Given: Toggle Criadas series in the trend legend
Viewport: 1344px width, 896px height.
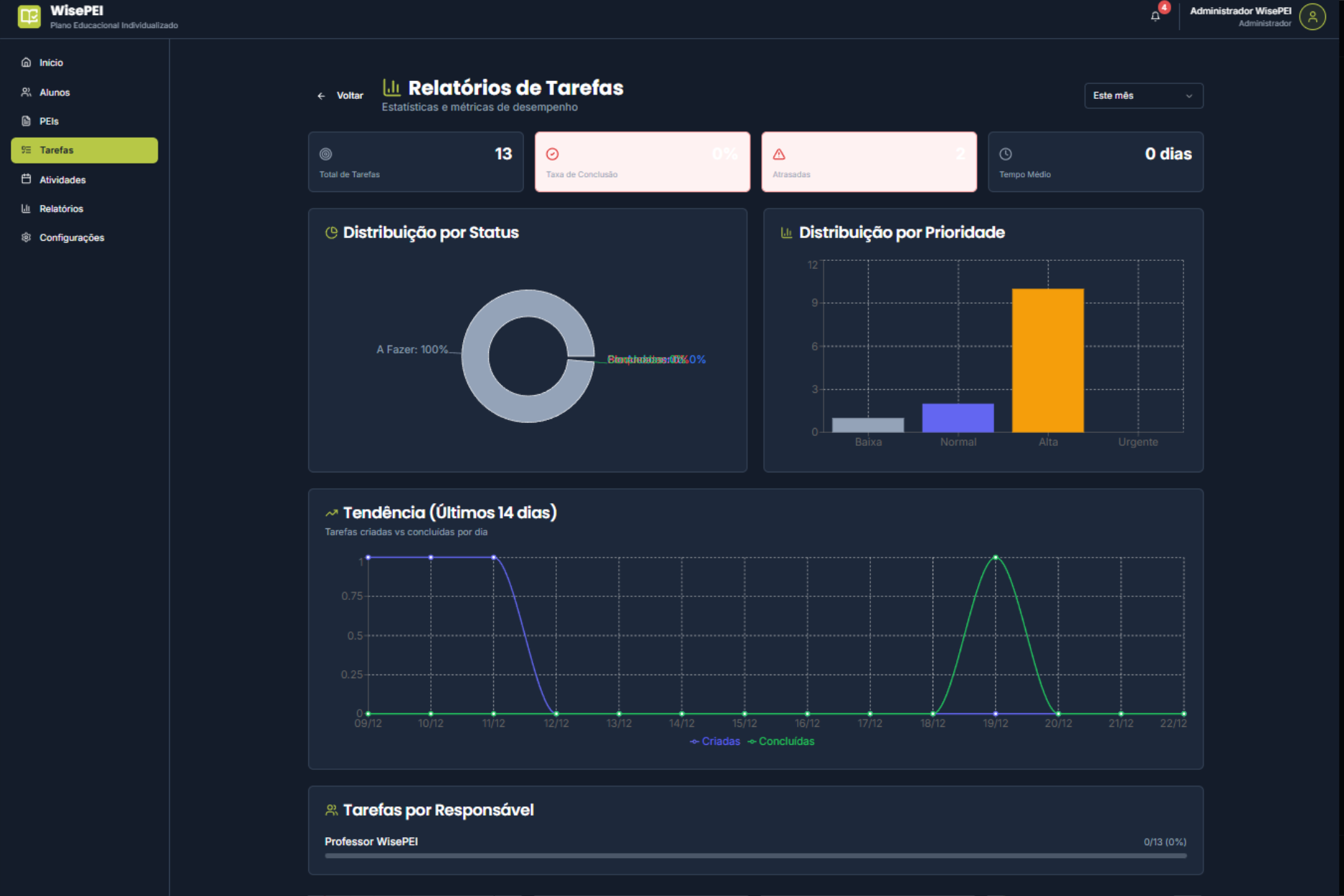Looking at the screenshot, I should 715,742.
